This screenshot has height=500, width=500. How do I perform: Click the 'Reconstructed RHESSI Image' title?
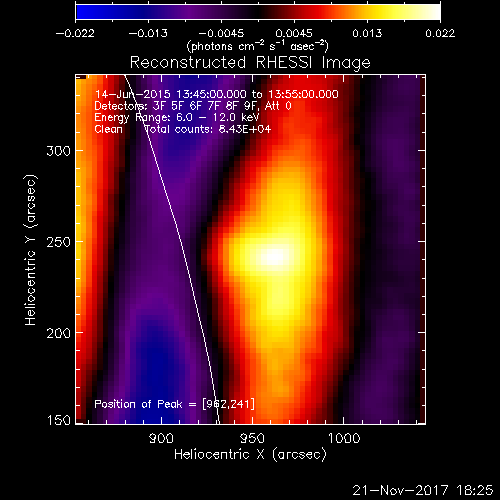point(250,63)
